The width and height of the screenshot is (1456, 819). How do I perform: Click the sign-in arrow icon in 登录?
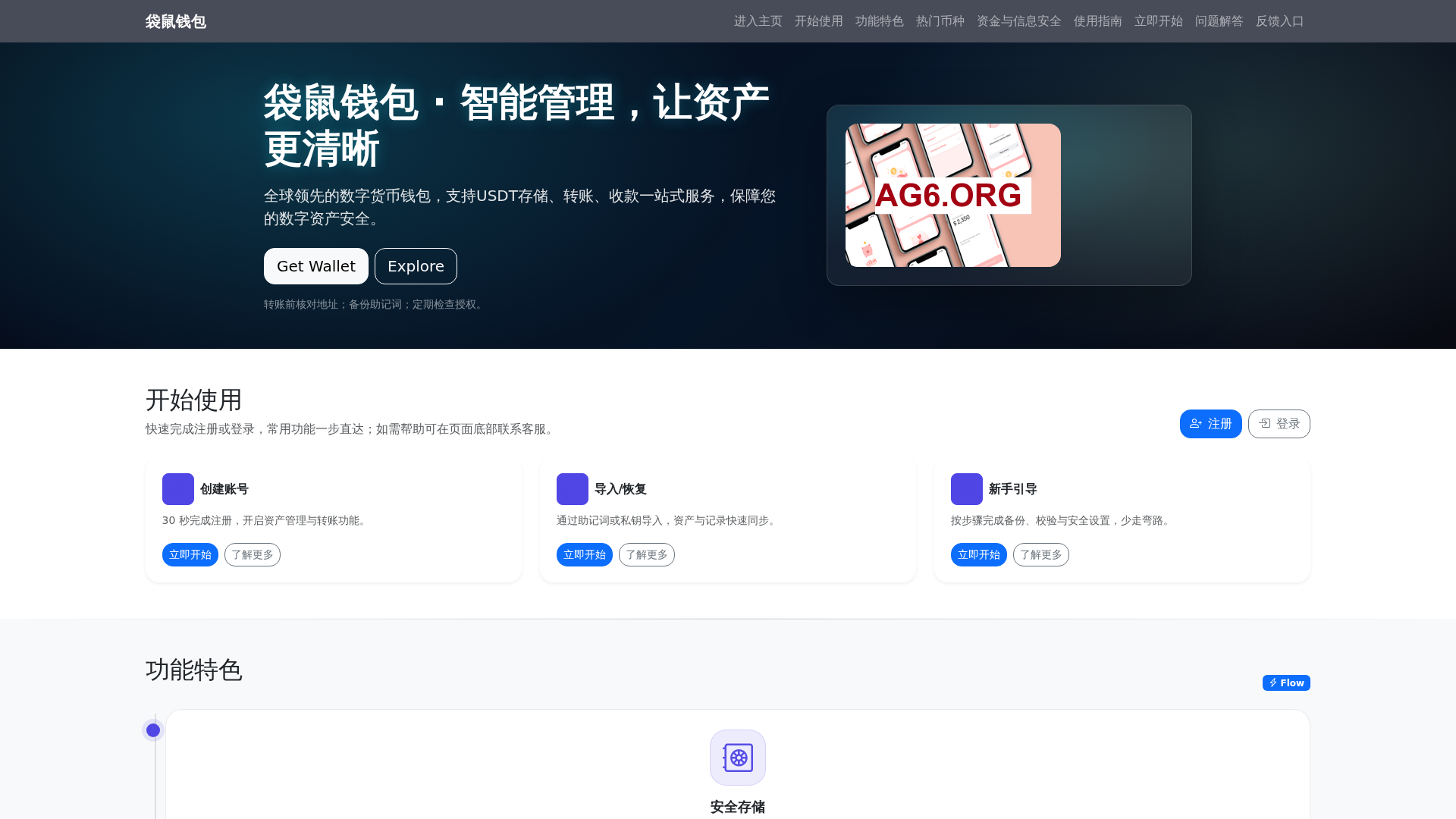(1265, 423)
